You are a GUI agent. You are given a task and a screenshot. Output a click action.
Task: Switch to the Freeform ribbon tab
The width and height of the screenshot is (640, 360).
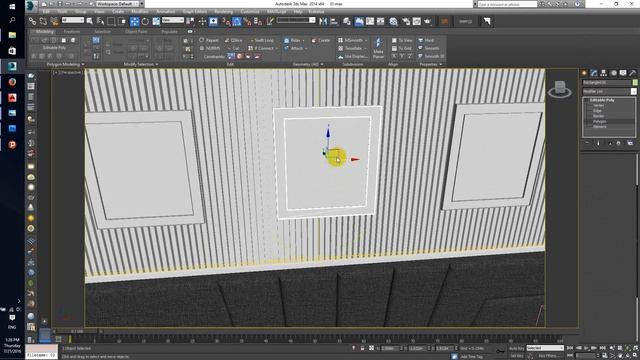pos(72,31)
